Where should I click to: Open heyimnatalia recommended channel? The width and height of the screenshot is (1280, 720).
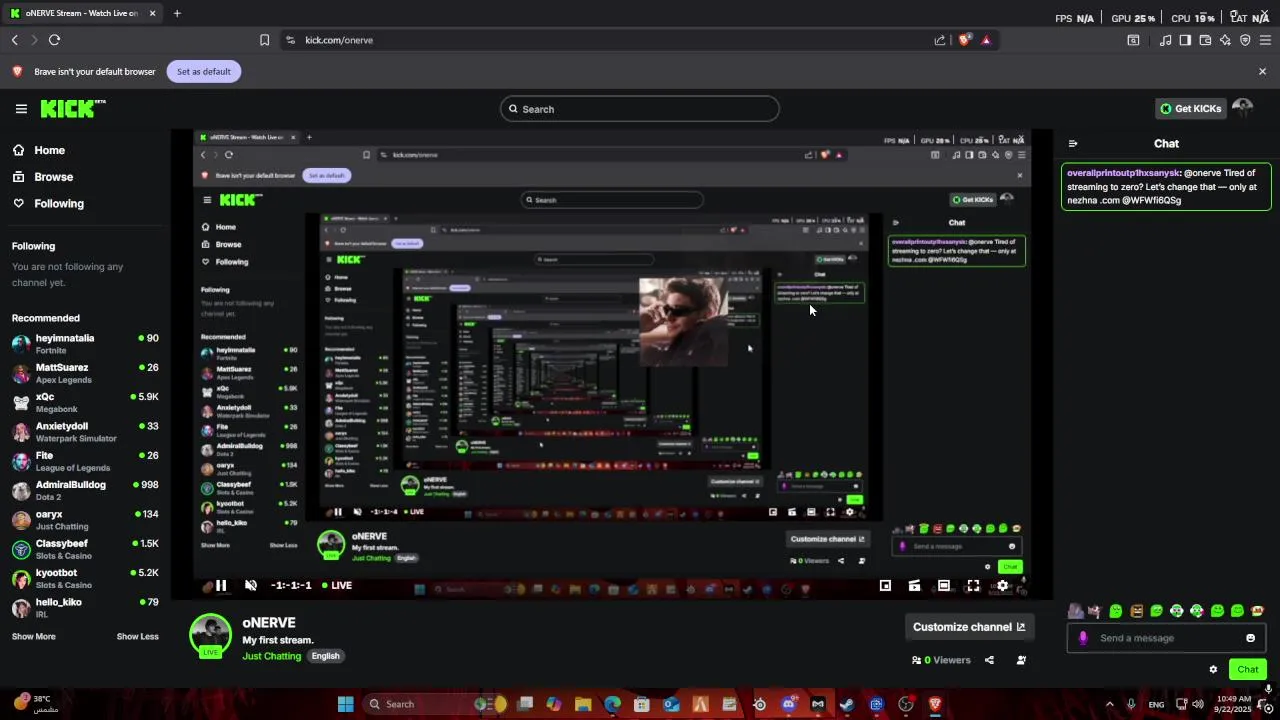[85, 344]
